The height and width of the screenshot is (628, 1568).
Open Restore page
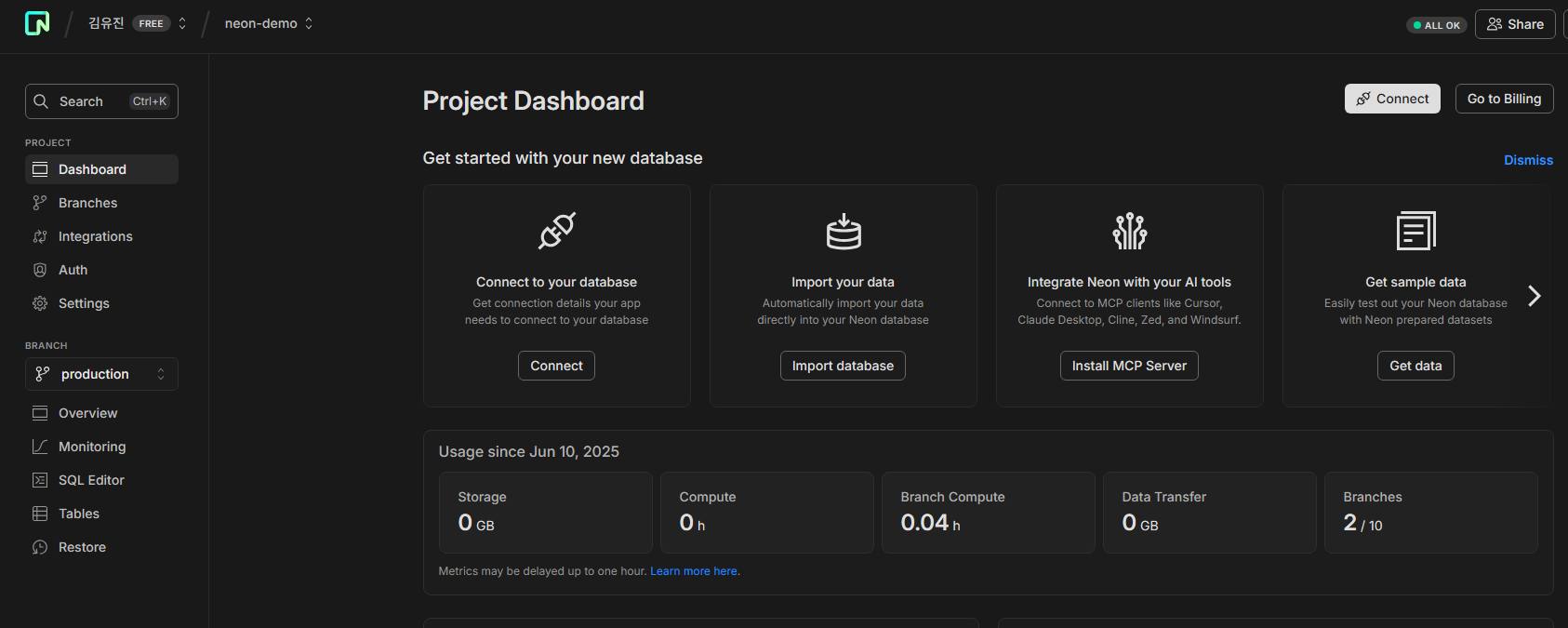coord(101,547)
